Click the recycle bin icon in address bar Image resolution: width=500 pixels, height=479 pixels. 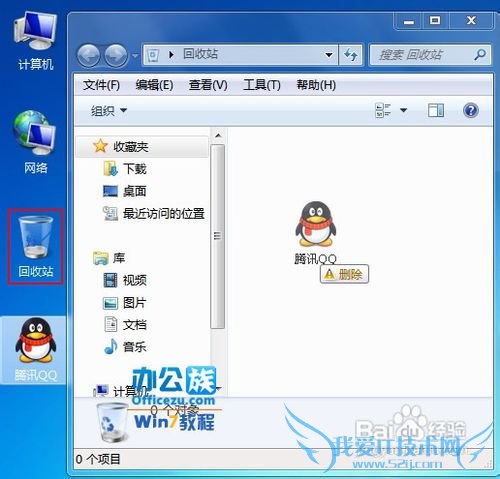coord(153,55)
